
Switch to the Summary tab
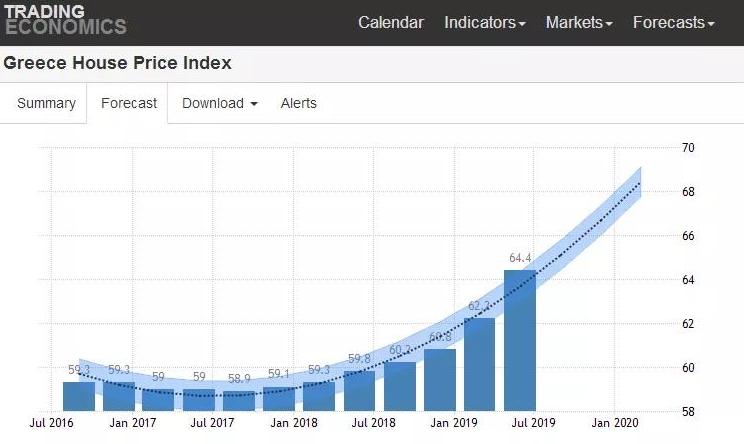[46, 103]
